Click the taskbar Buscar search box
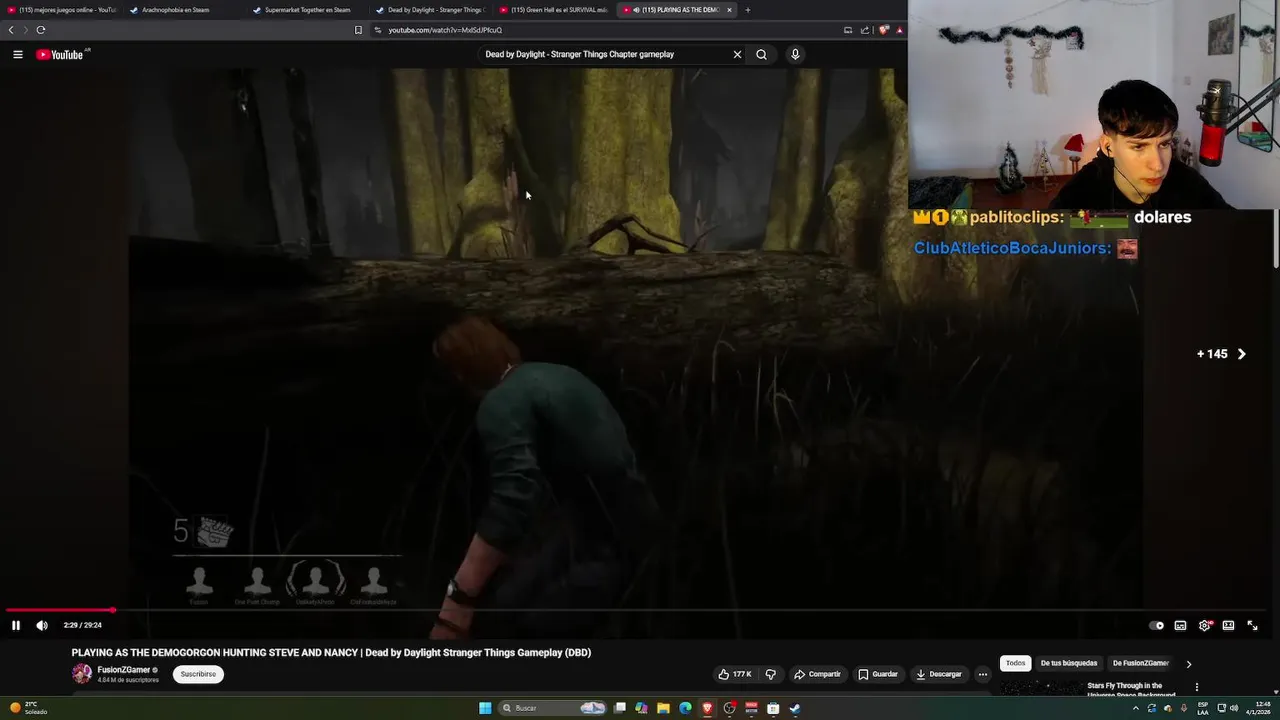Screen dimensions: 1280x720 [554, 708]
